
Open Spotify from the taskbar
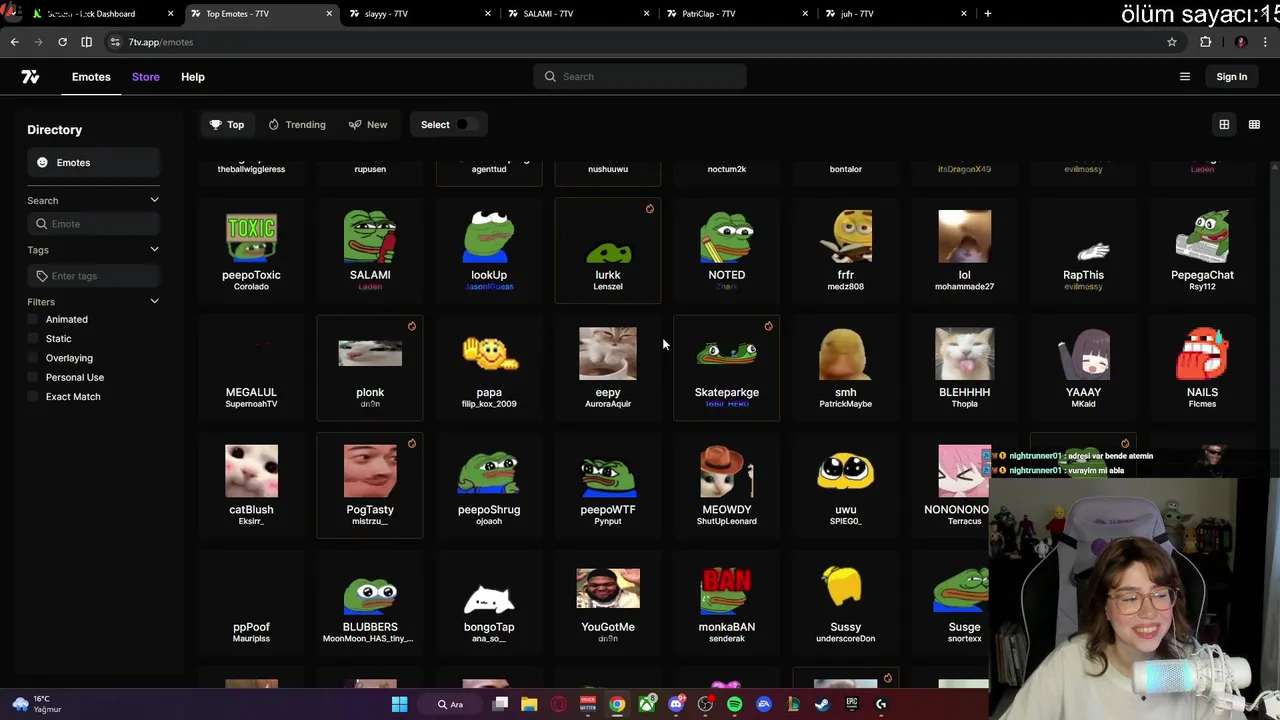tap(735, 704)
